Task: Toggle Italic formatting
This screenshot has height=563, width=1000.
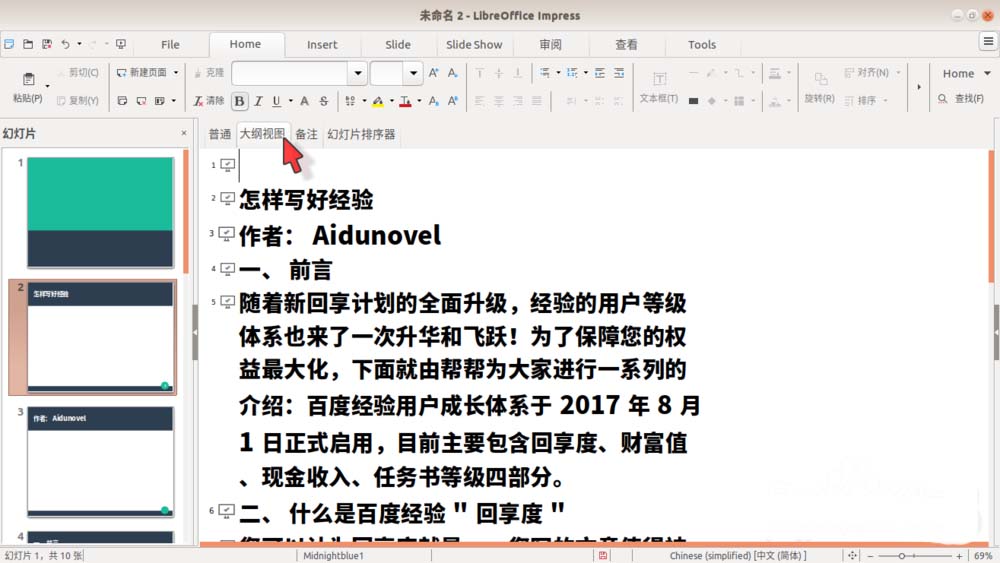Action: 258,101
